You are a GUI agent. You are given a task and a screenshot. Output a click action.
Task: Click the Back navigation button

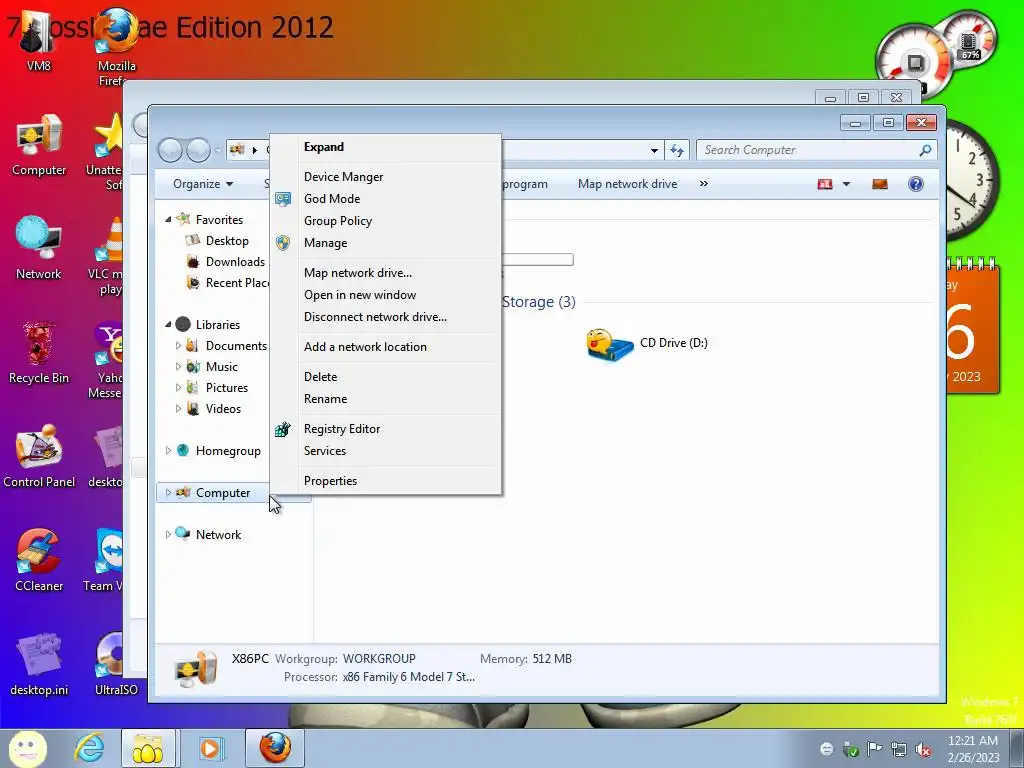pyautogui.click(x=170, y=150)
